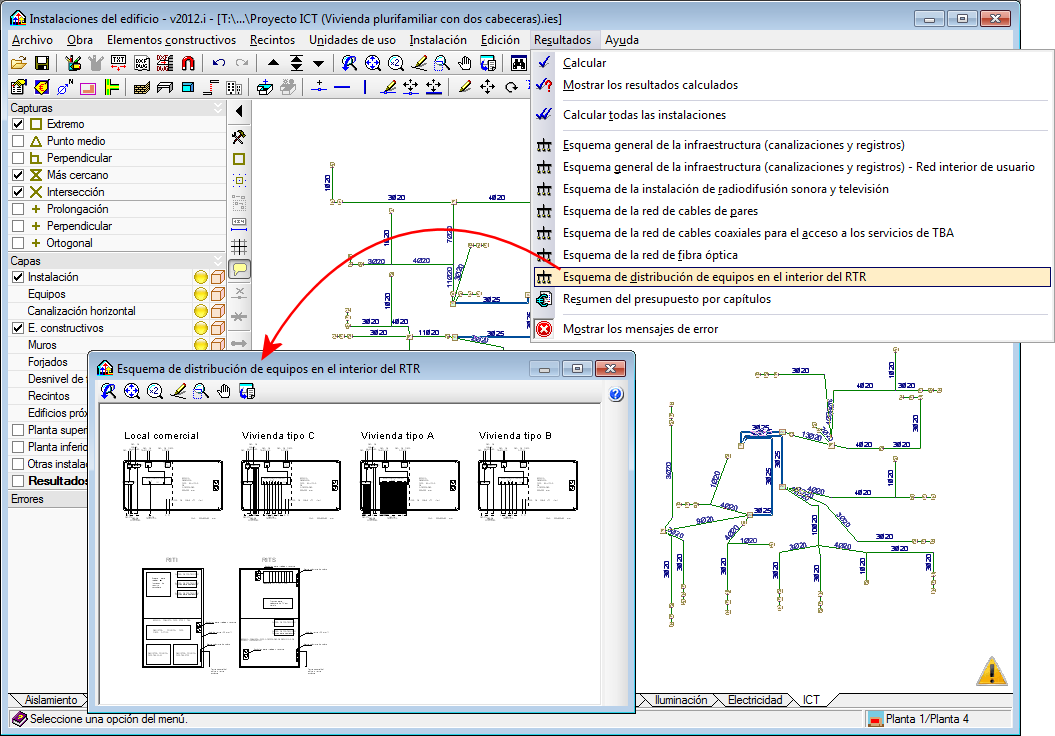Toggle the Instalación layer checkbox
The image size is (1055, 736).
(x=18, y=277)
